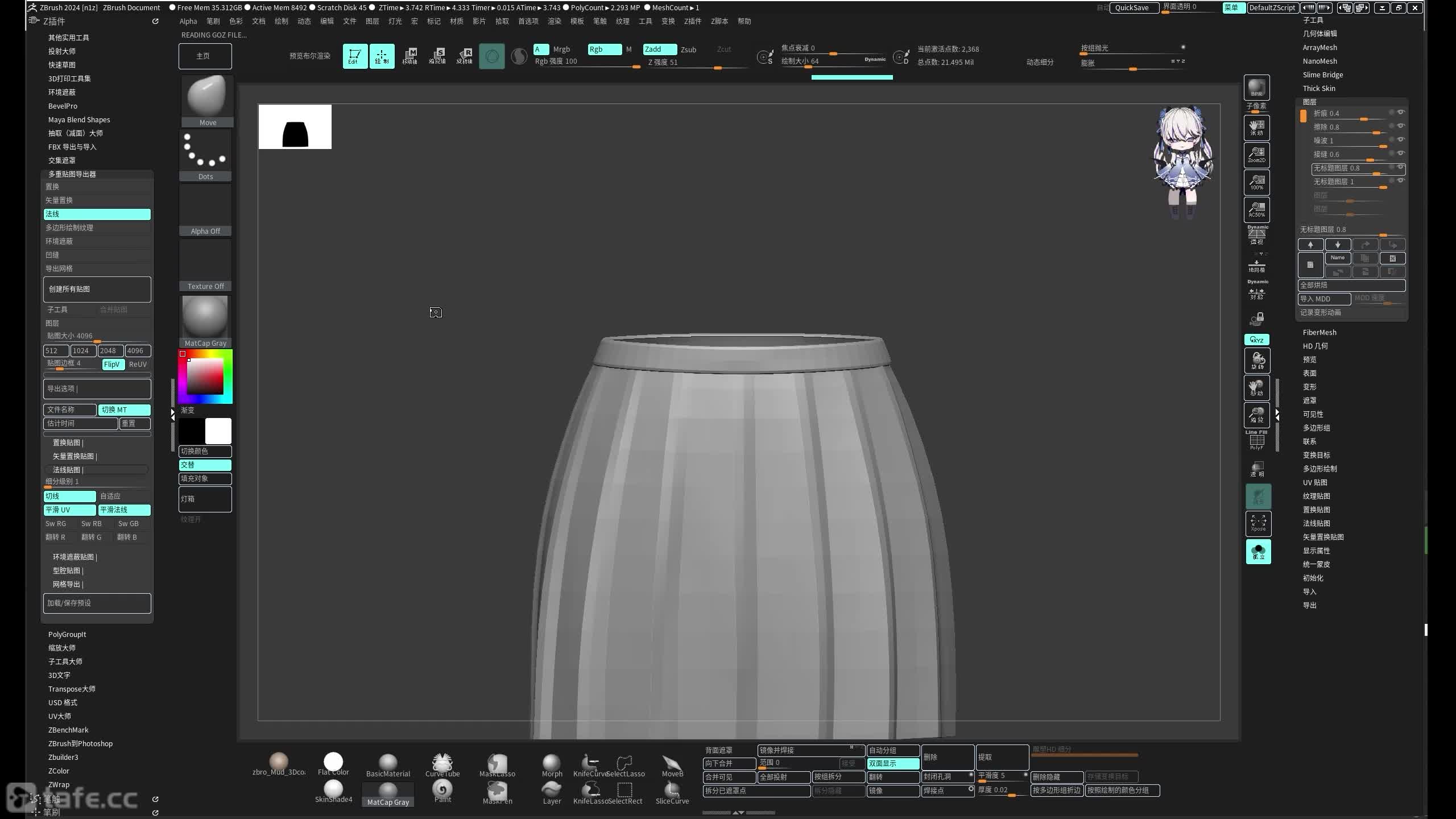Open the Xpose explode view
Image resolution: width=1456 pixels, height=819 pixels.
[1258, 524]
